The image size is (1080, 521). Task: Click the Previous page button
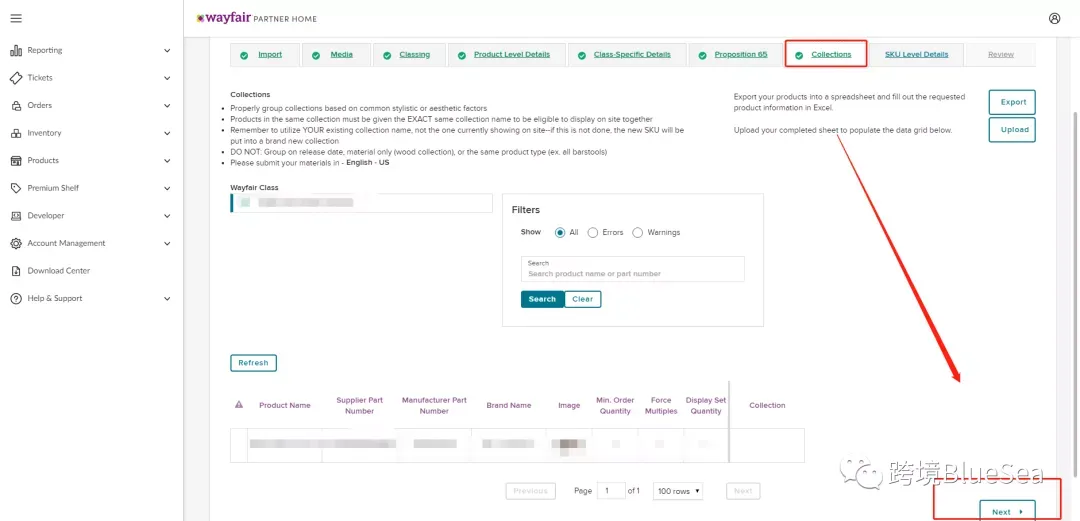pos(530,491)
